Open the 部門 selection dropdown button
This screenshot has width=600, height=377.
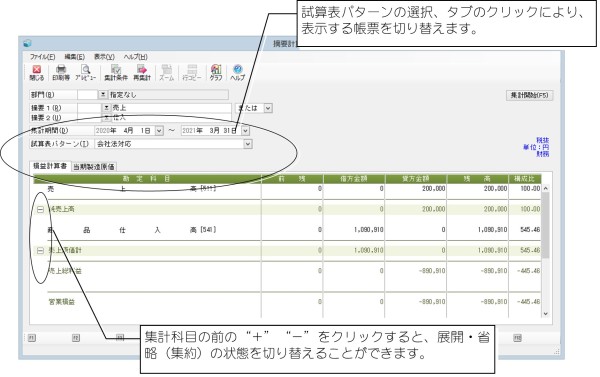click(x=103, y=94)
